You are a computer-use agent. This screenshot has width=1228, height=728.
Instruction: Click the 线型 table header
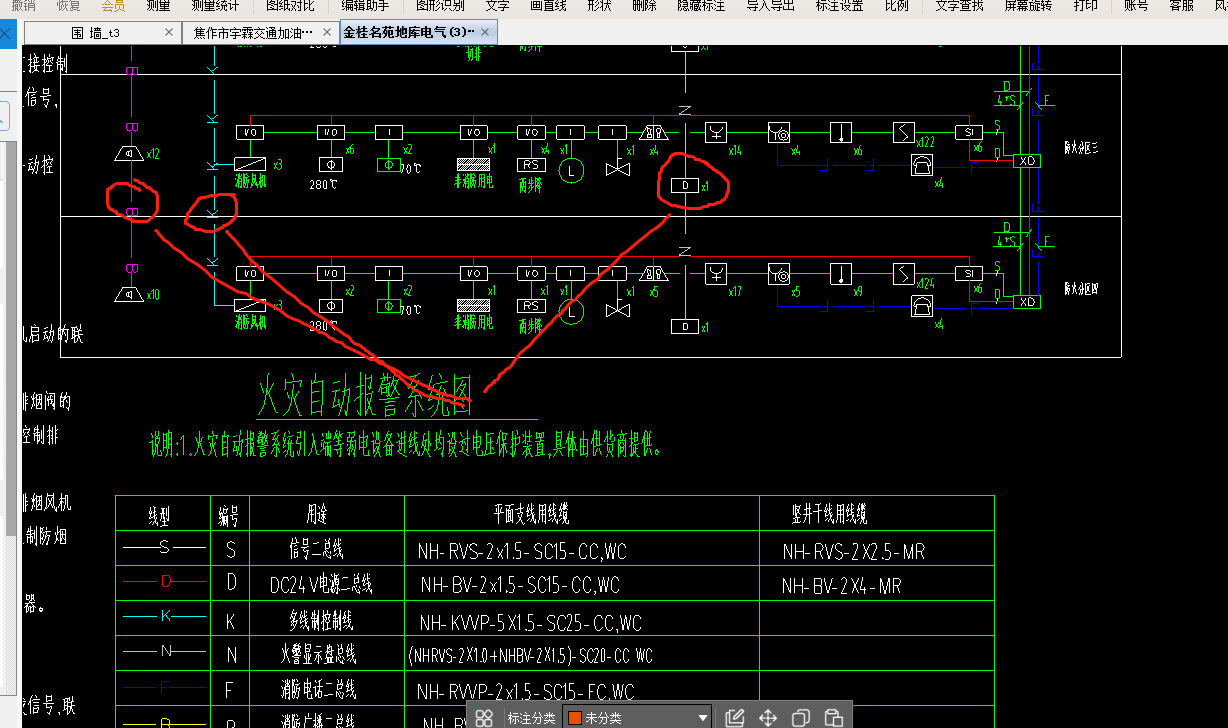click(158, 516)
